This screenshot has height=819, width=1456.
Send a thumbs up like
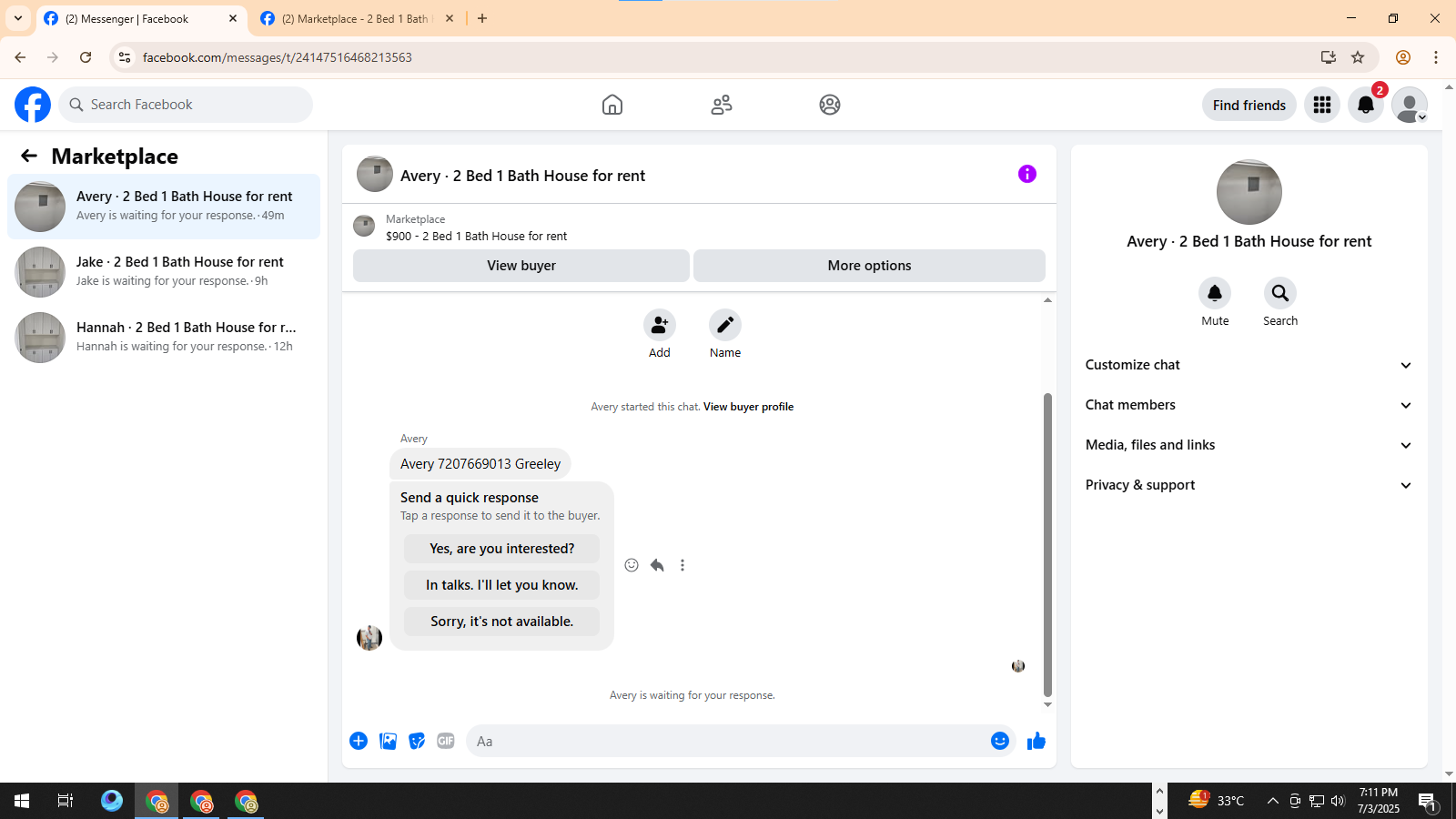pyautogui.click(x=1036, y=741)
